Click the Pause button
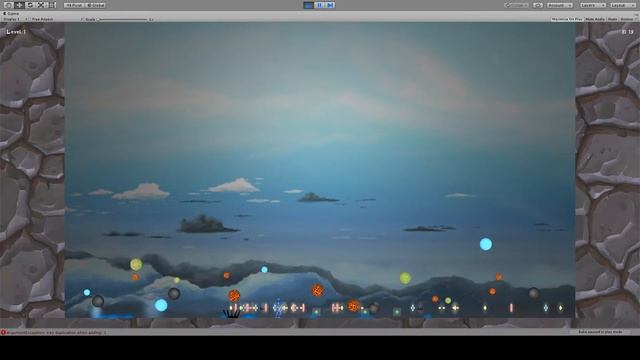The image size is (640, 360). click(320, 5)
